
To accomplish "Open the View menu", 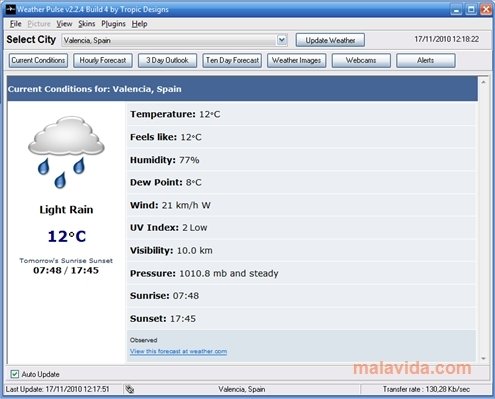I will coord(64,24).
